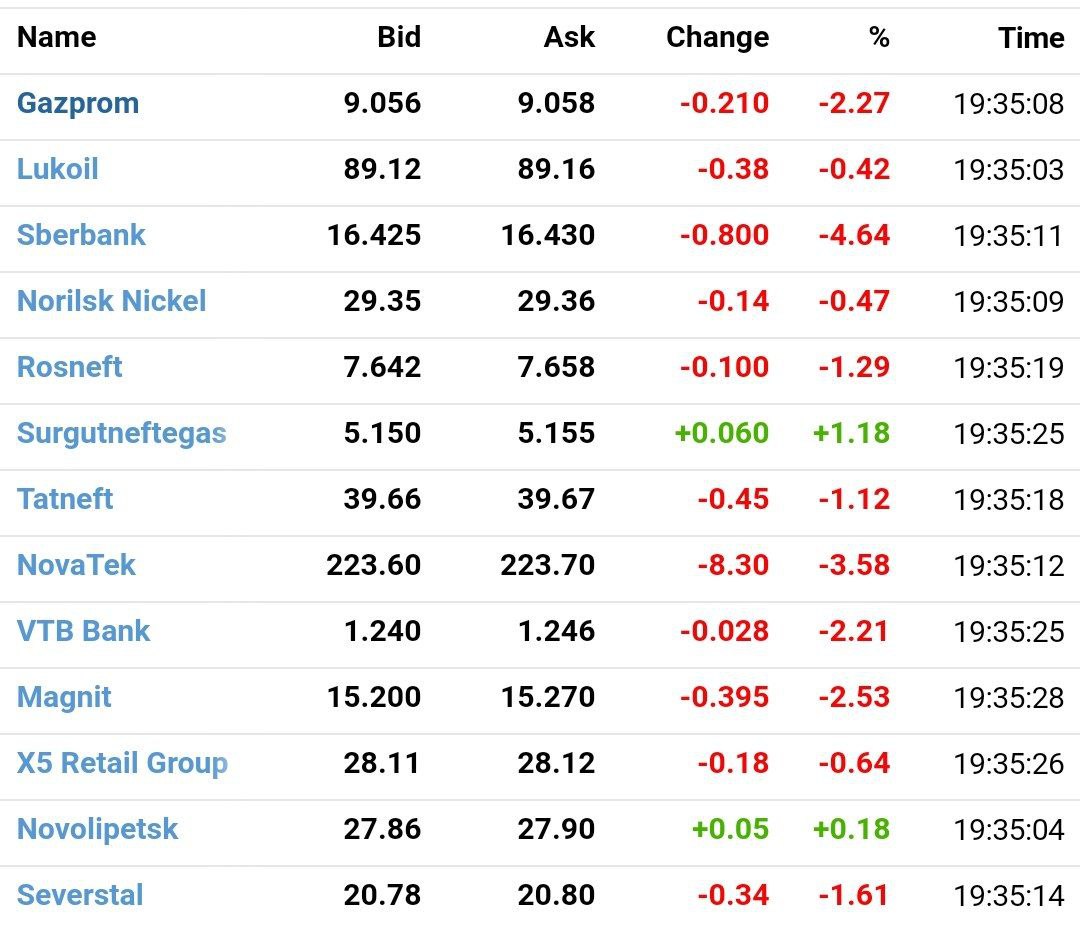Image resolution: width=1080 pixels, height=928 pixels.
Task: Click the X5 Retail Group link
Action: (x=122, y=763)
